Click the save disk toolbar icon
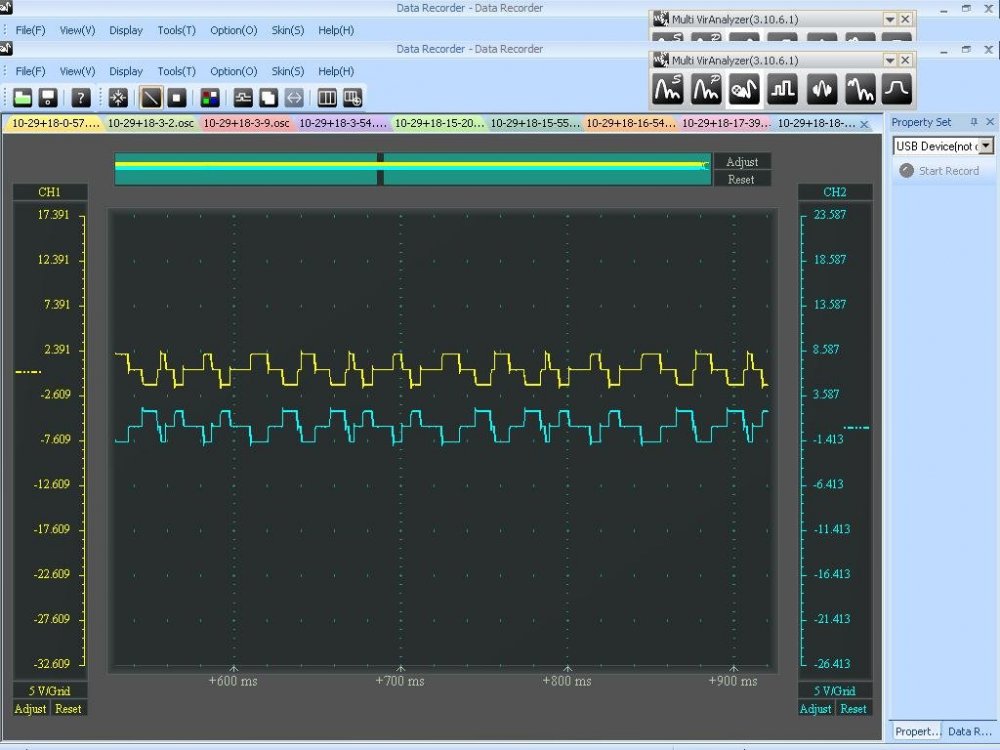The height and width of the screenshot is (750, 1000). click(x=47, y=98)
